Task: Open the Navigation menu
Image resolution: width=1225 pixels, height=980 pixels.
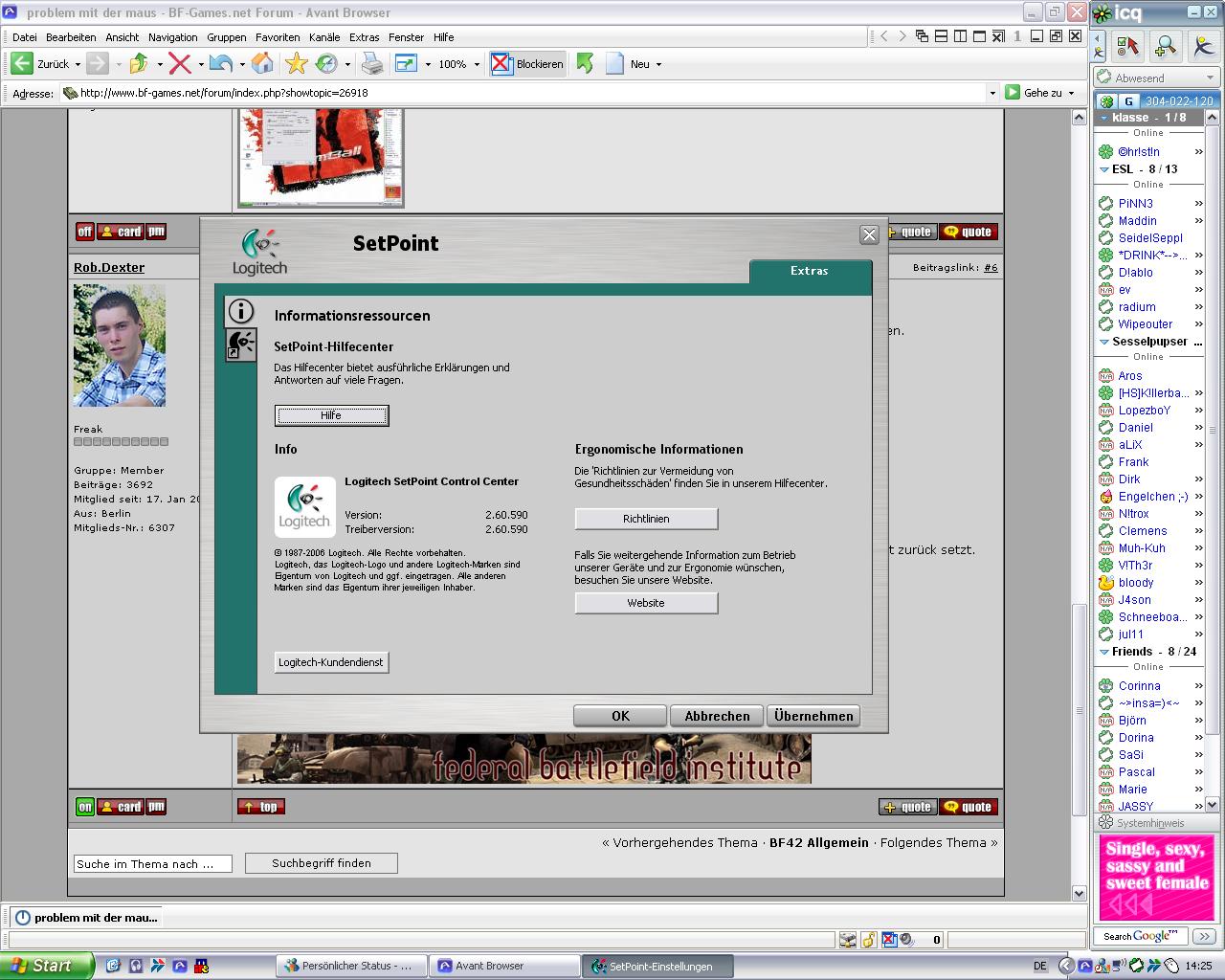Action: (x=173, y=37)
